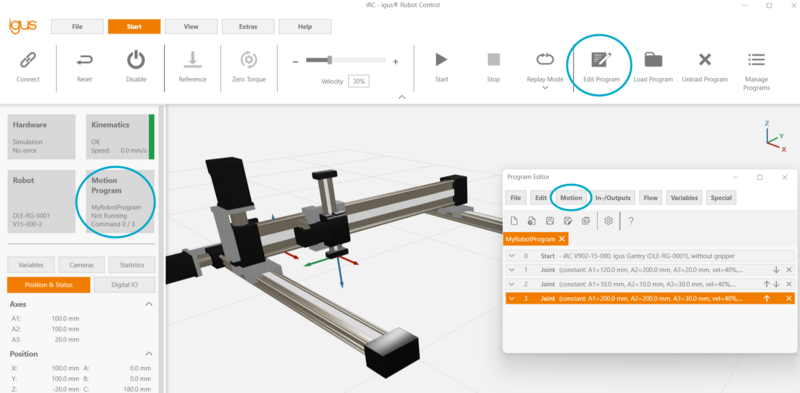Click the Robot status tile
800x393 pixels.
point(41,201)
